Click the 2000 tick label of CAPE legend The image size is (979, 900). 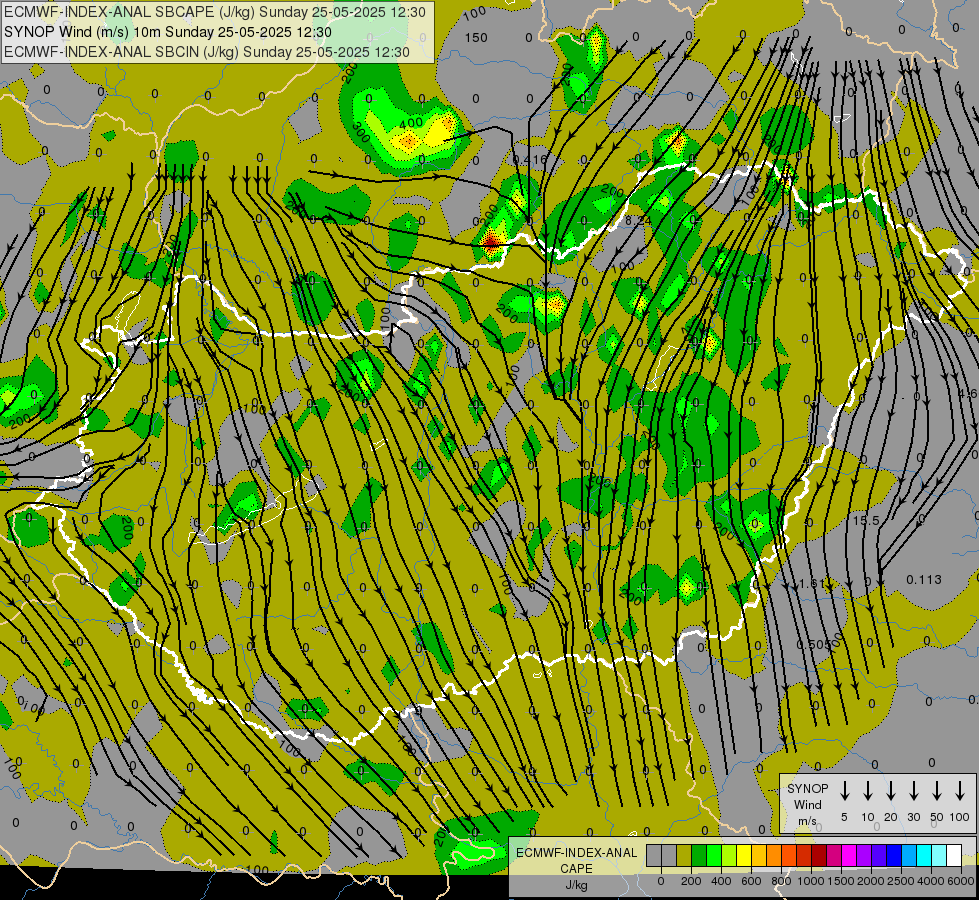pos(870,881)
